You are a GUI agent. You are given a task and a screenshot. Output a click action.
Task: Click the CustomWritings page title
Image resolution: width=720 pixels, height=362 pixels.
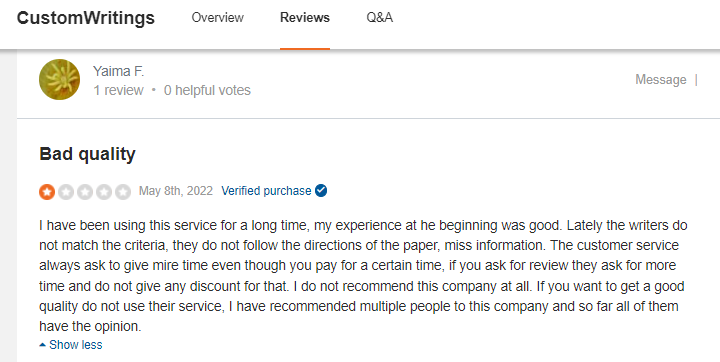86,18
